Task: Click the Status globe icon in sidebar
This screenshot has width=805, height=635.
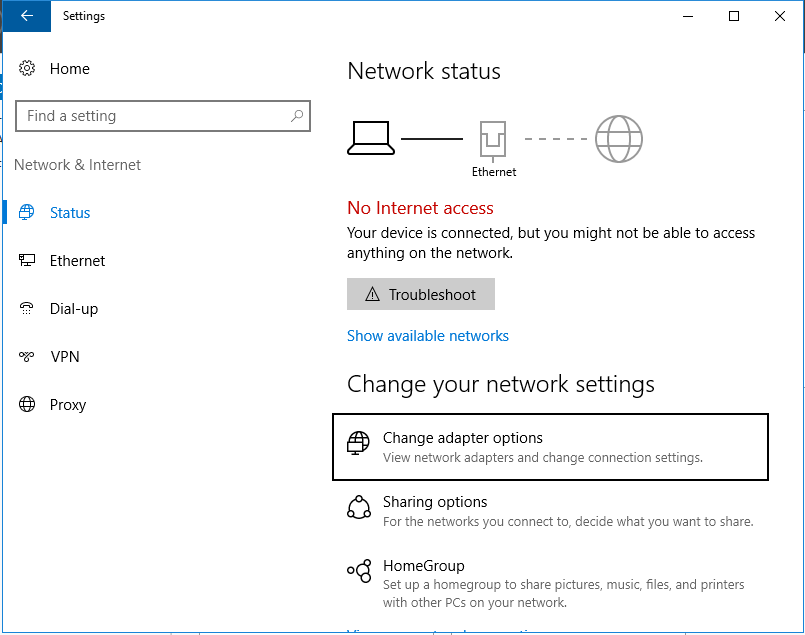Action: click(27, 213)
